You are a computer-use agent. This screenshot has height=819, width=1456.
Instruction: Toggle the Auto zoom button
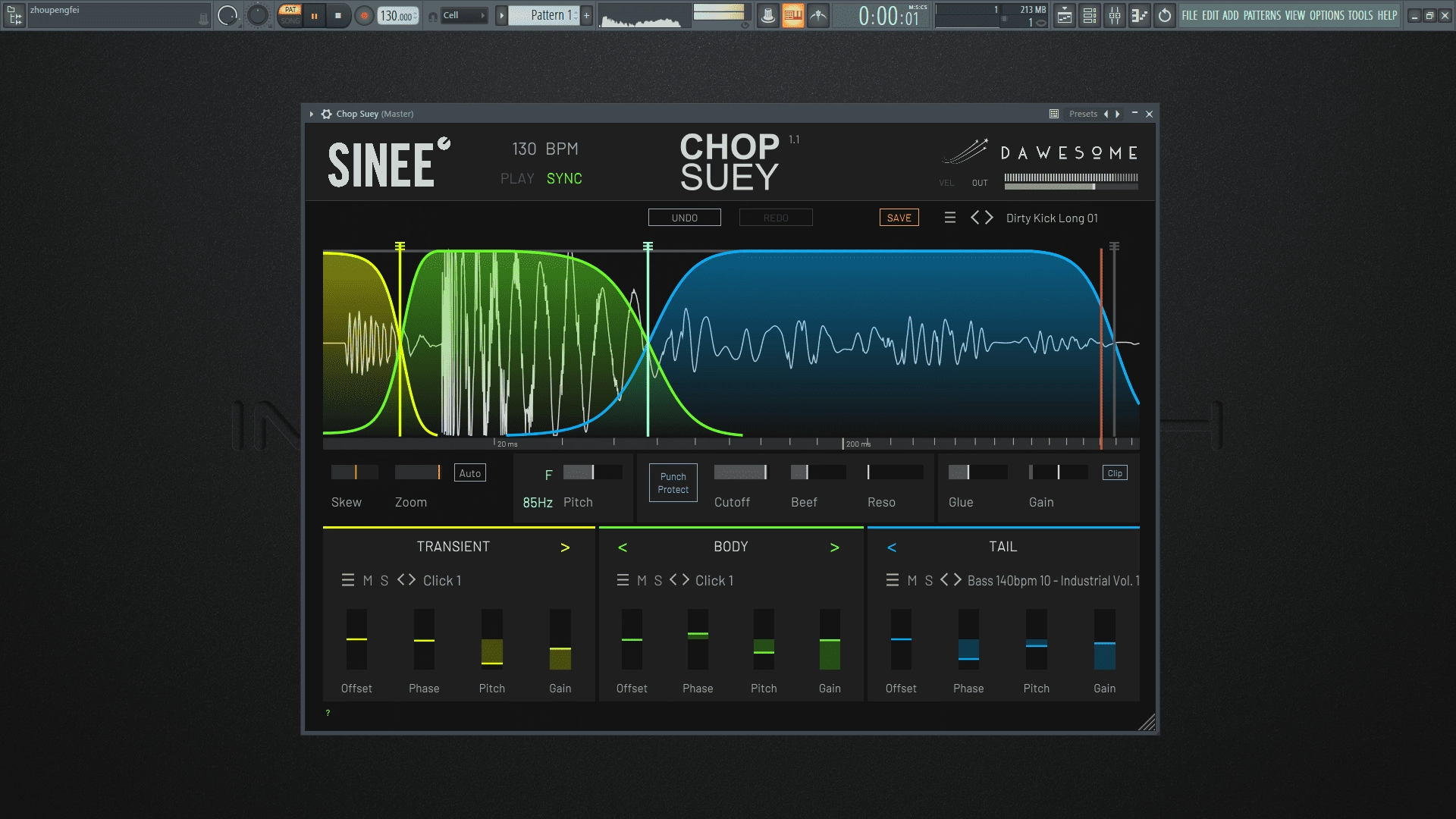(x=470, y=473)
